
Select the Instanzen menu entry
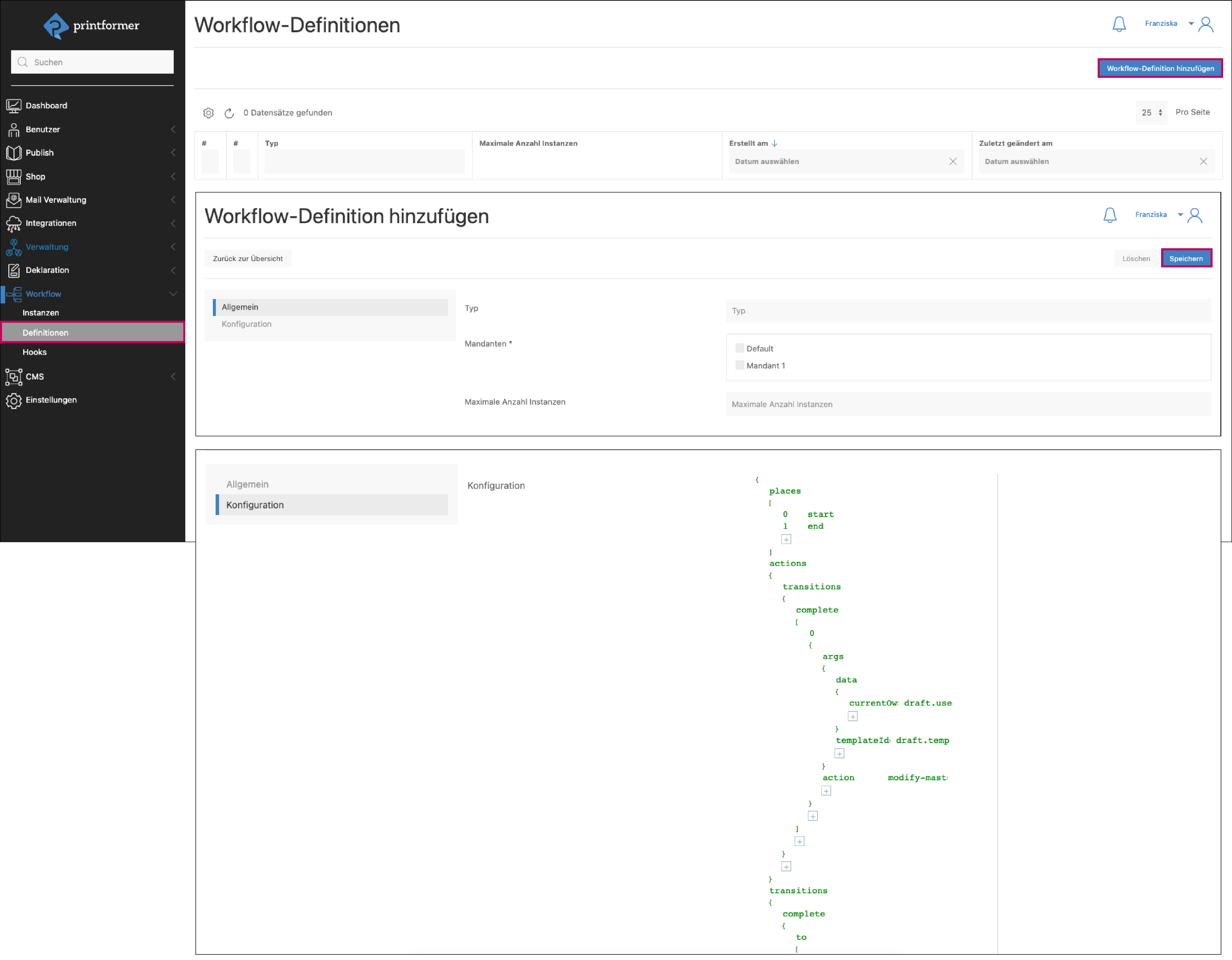coord(41,312)
